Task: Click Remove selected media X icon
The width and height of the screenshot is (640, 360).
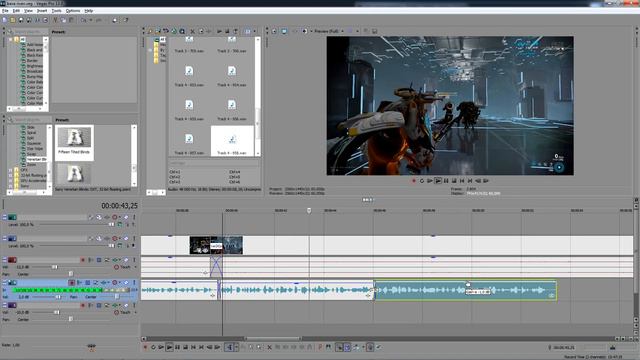Action: pos(192,31)
